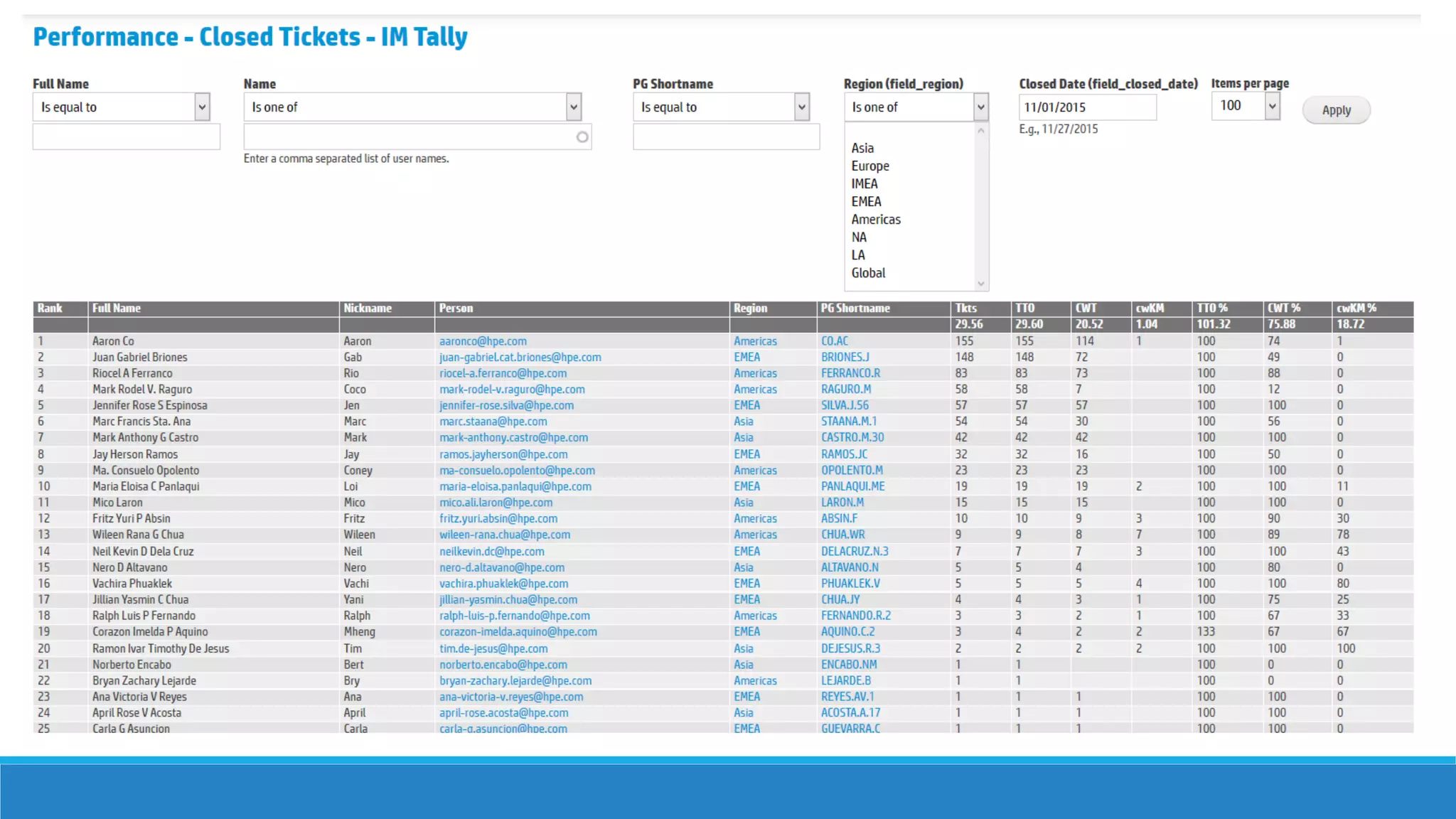Click the Closed Date input field

click(1086, 107)
